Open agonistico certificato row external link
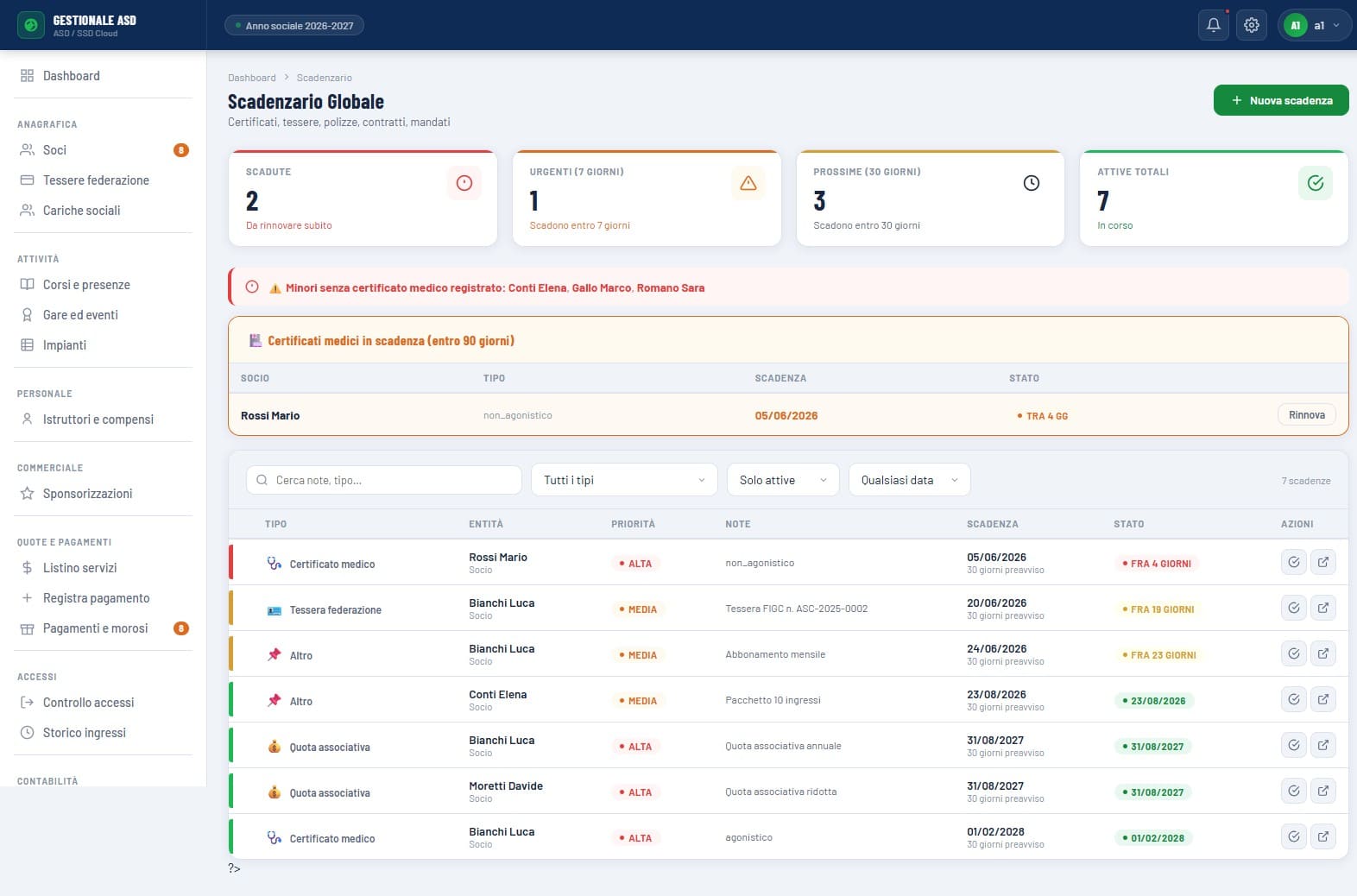Image resolution: width=1357 pixels, height=896 pixels. pyautogui.click(x=1323, y=836)
